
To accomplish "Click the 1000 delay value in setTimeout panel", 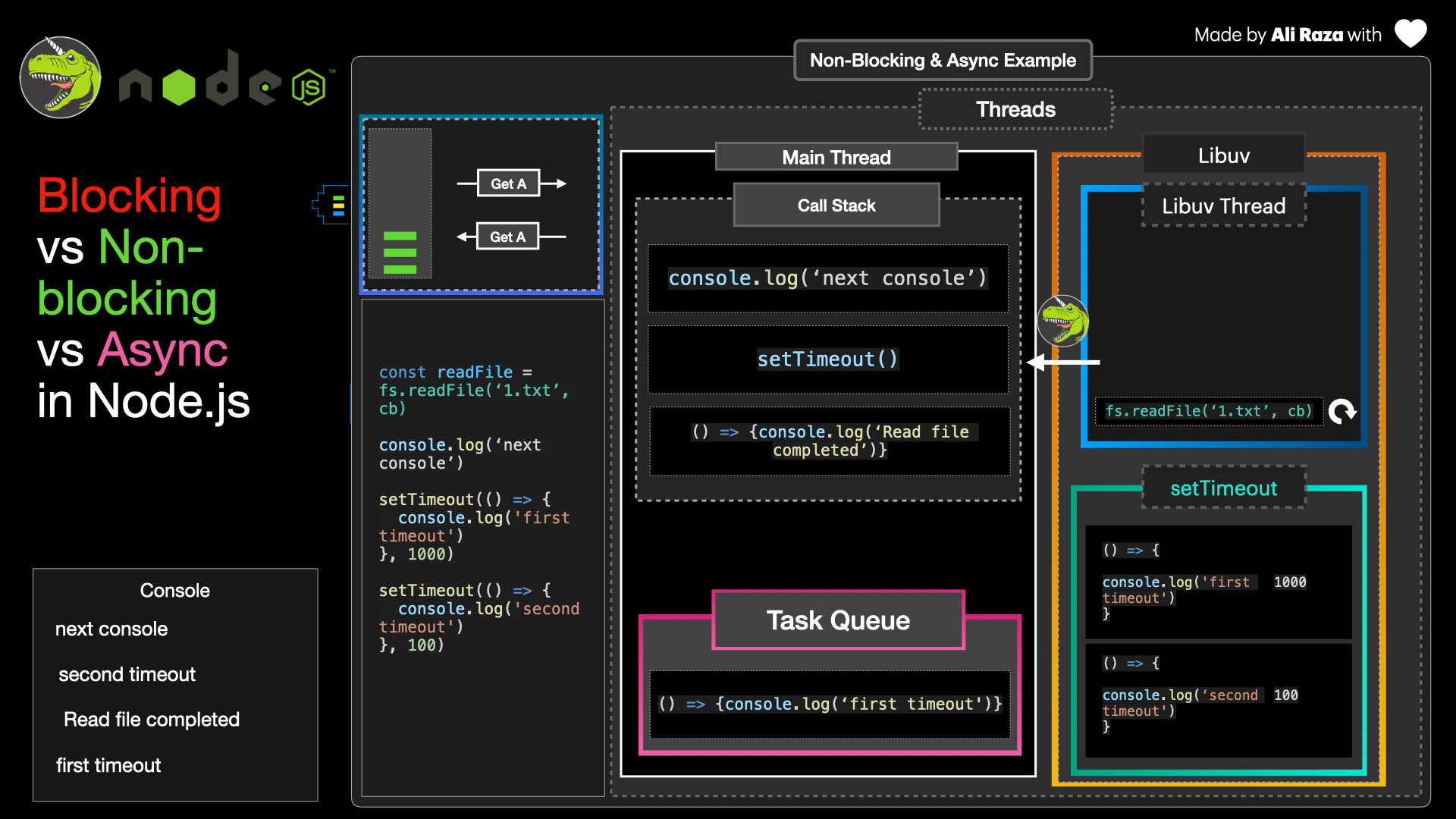I will point(1289,582).
